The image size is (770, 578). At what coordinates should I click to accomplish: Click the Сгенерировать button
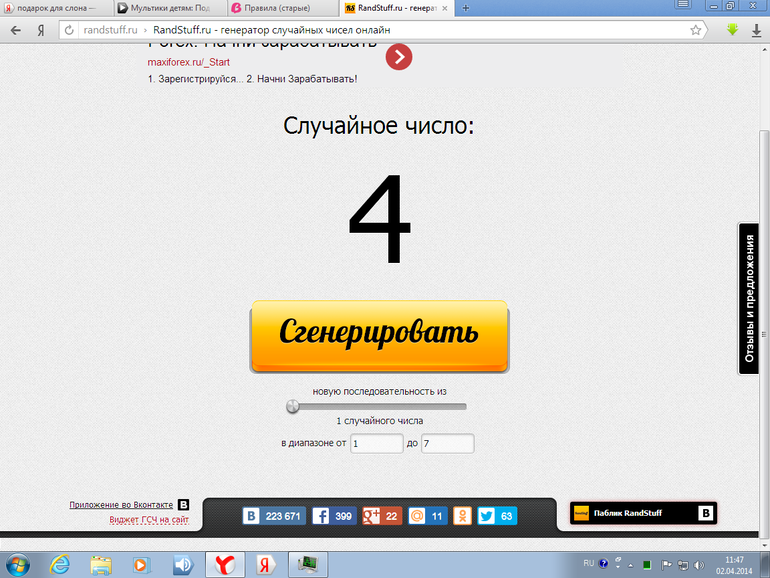pos(380,337)
